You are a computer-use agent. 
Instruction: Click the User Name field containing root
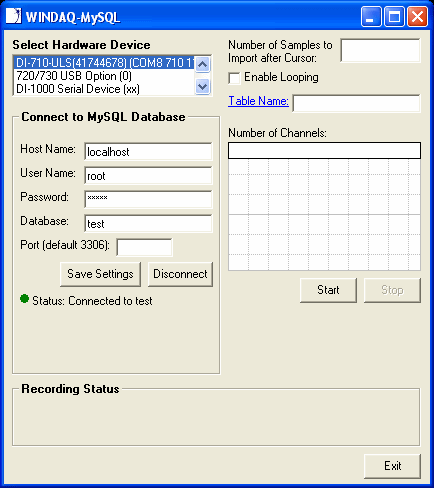pos(148,176)
